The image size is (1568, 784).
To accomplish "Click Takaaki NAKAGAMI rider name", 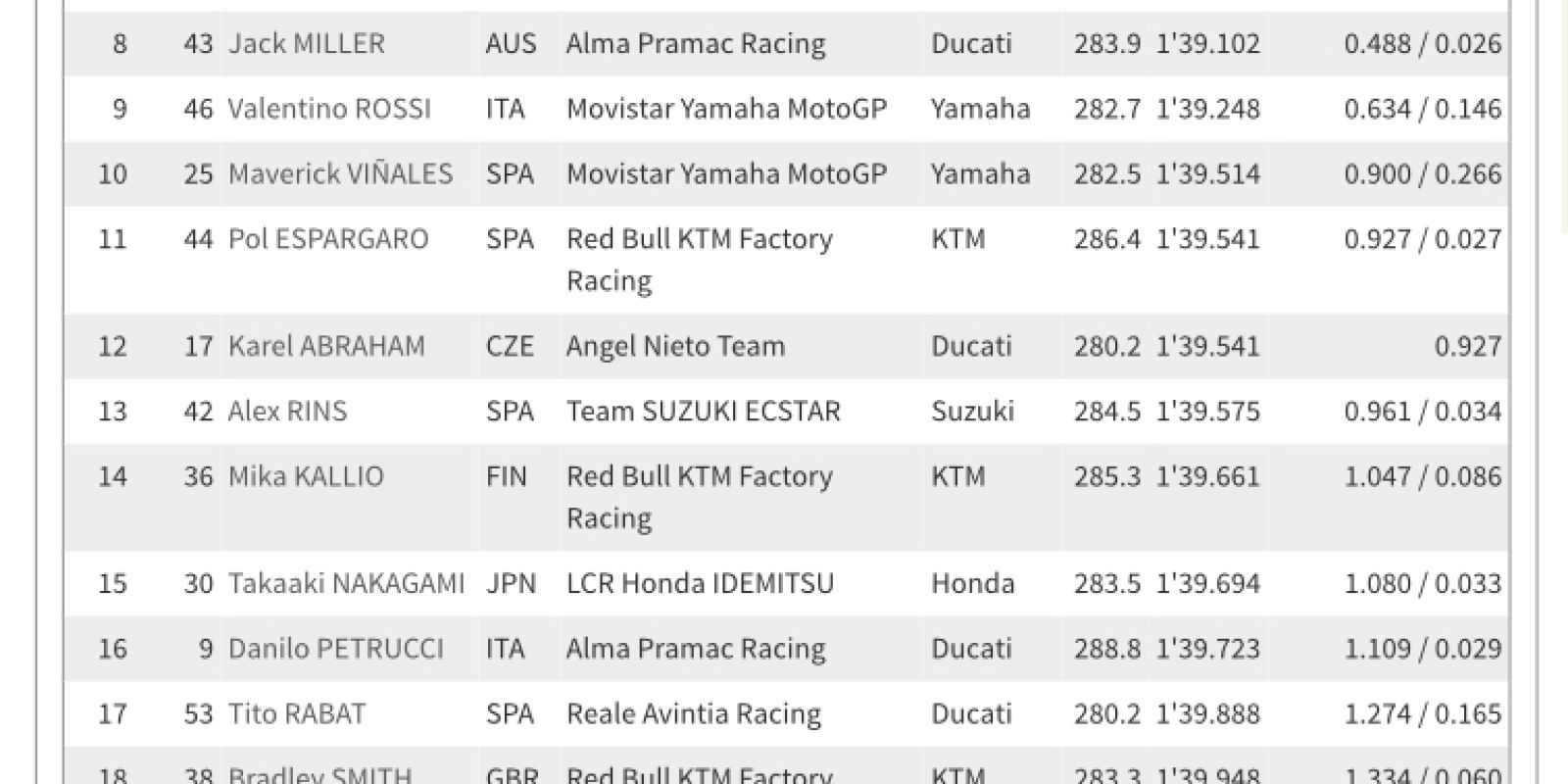I will 346,583.
